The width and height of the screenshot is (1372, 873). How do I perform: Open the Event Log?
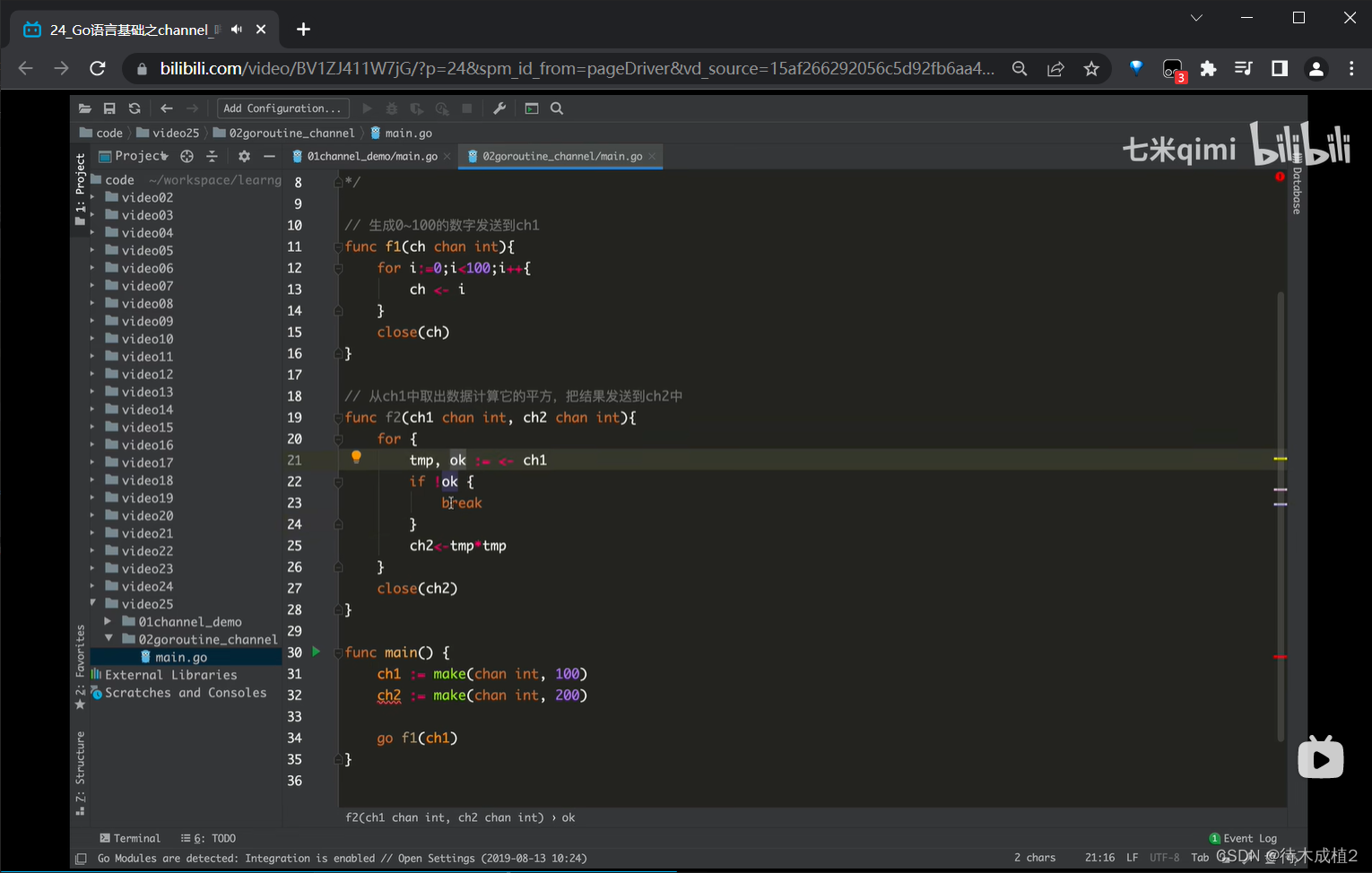coord(1243,838)
